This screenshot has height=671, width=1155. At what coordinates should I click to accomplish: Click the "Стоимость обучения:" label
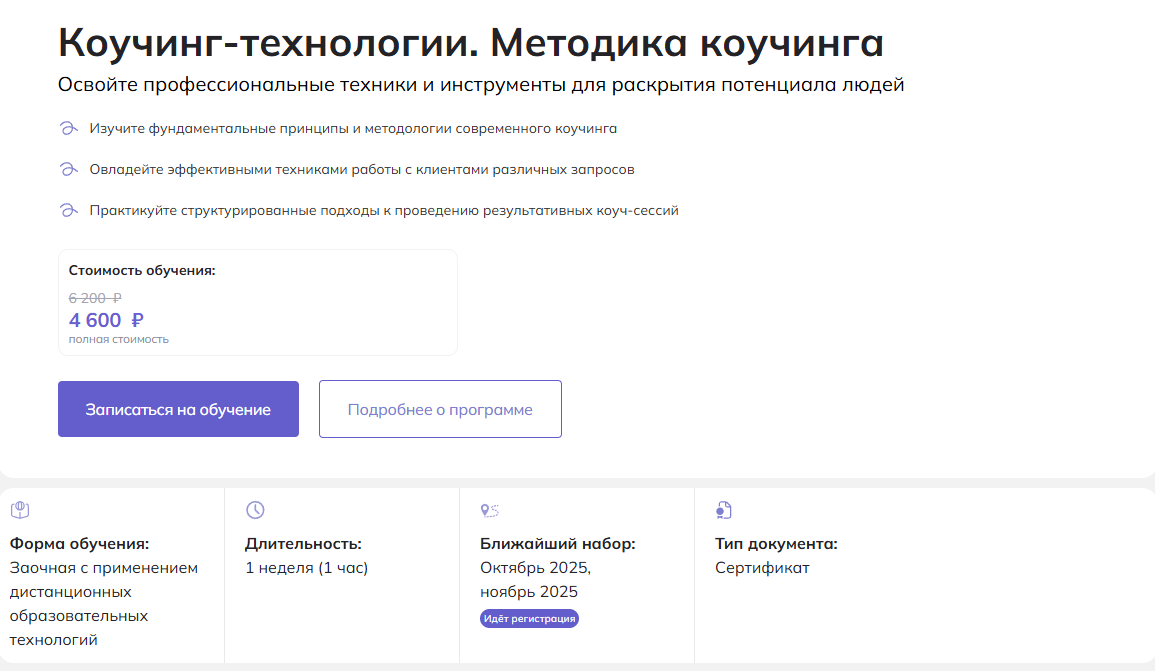pos(142,270)
